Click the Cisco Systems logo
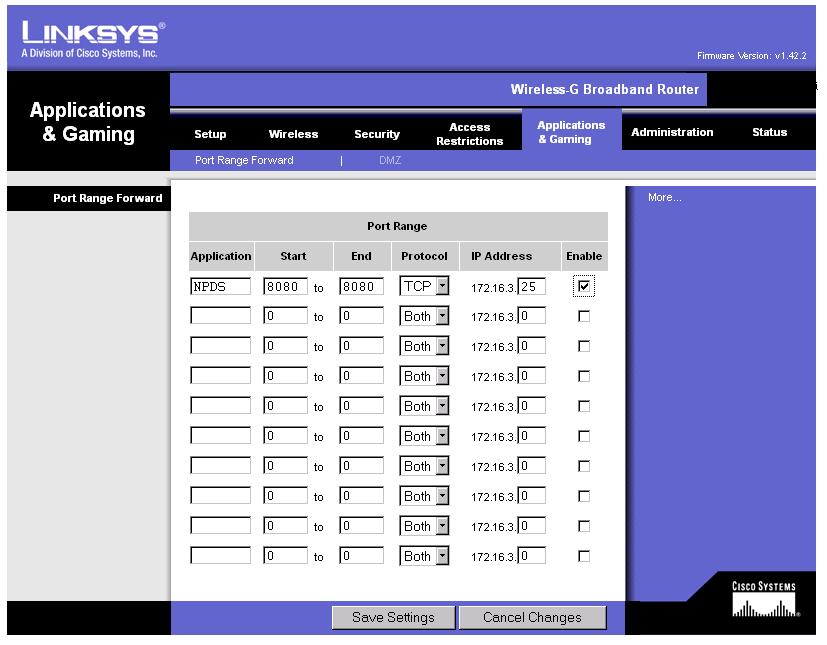Screen dimensions: 827x645 click(x=765, y=600)
